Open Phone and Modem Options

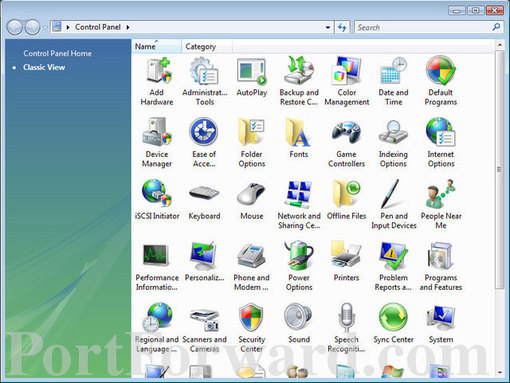(x=252, y=266)
